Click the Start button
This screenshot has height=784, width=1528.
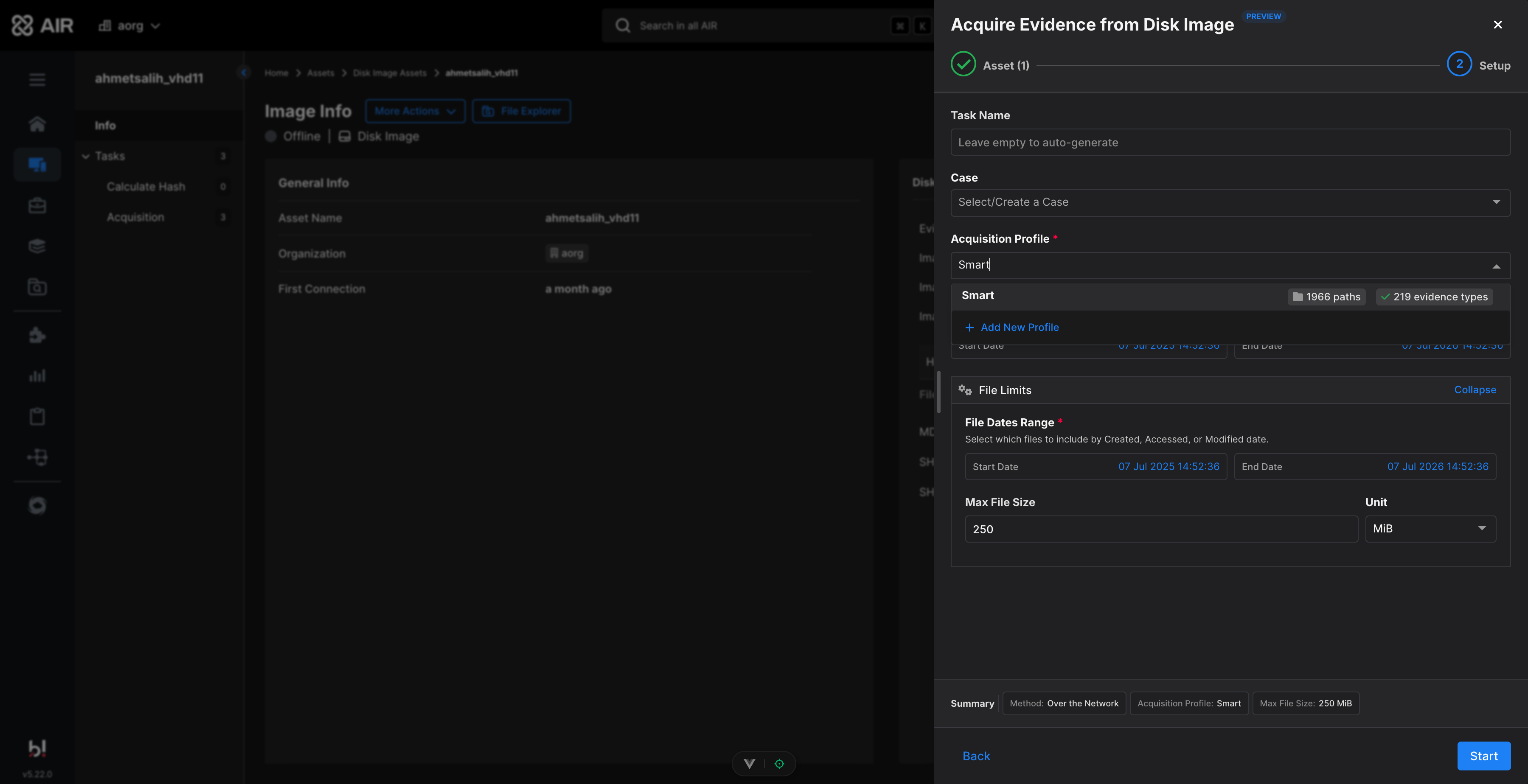(1483, 756)
